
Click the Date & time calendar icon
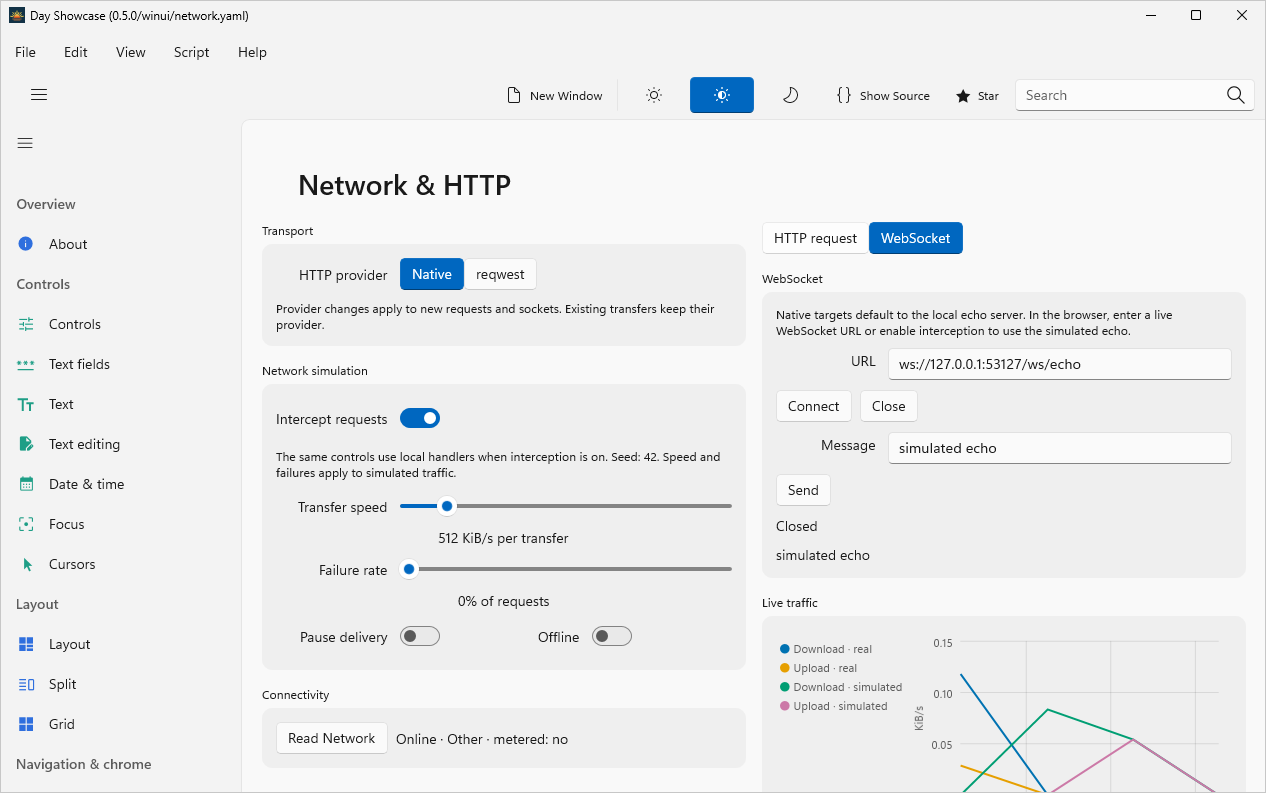click(x=26, y=484)
